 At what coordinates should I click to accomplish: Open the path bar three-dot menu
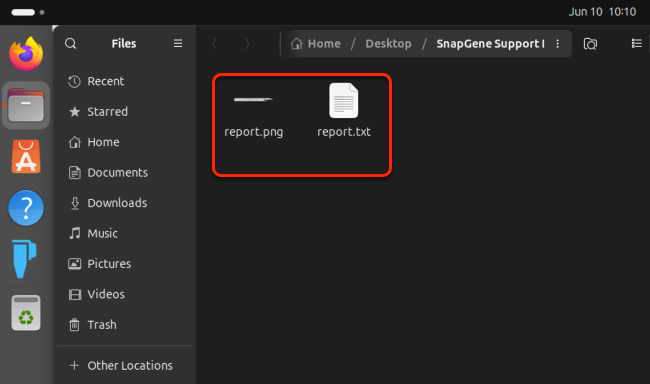click(x=558, y=44)
